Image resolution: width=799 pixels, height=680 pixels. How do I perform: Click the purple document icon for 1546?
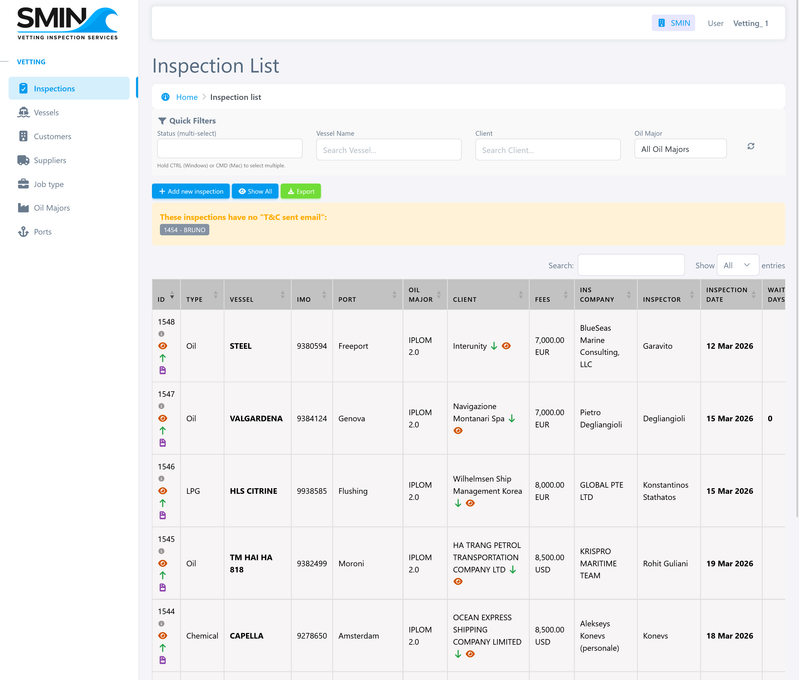163,515
